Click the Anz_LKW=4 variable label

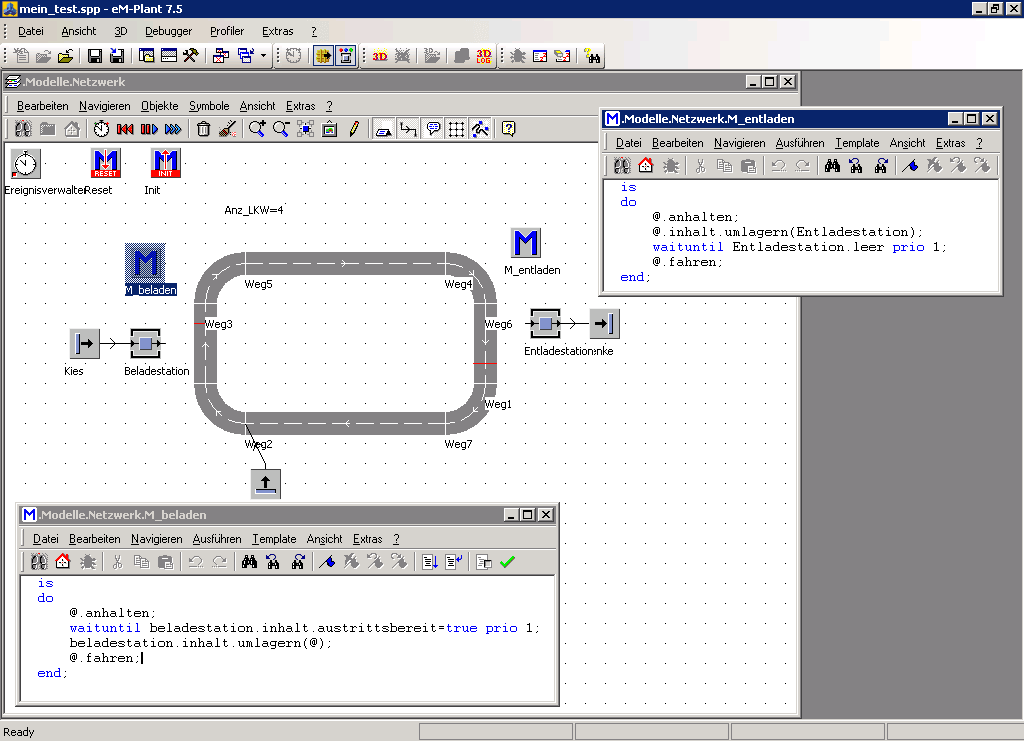pos(254,210)
